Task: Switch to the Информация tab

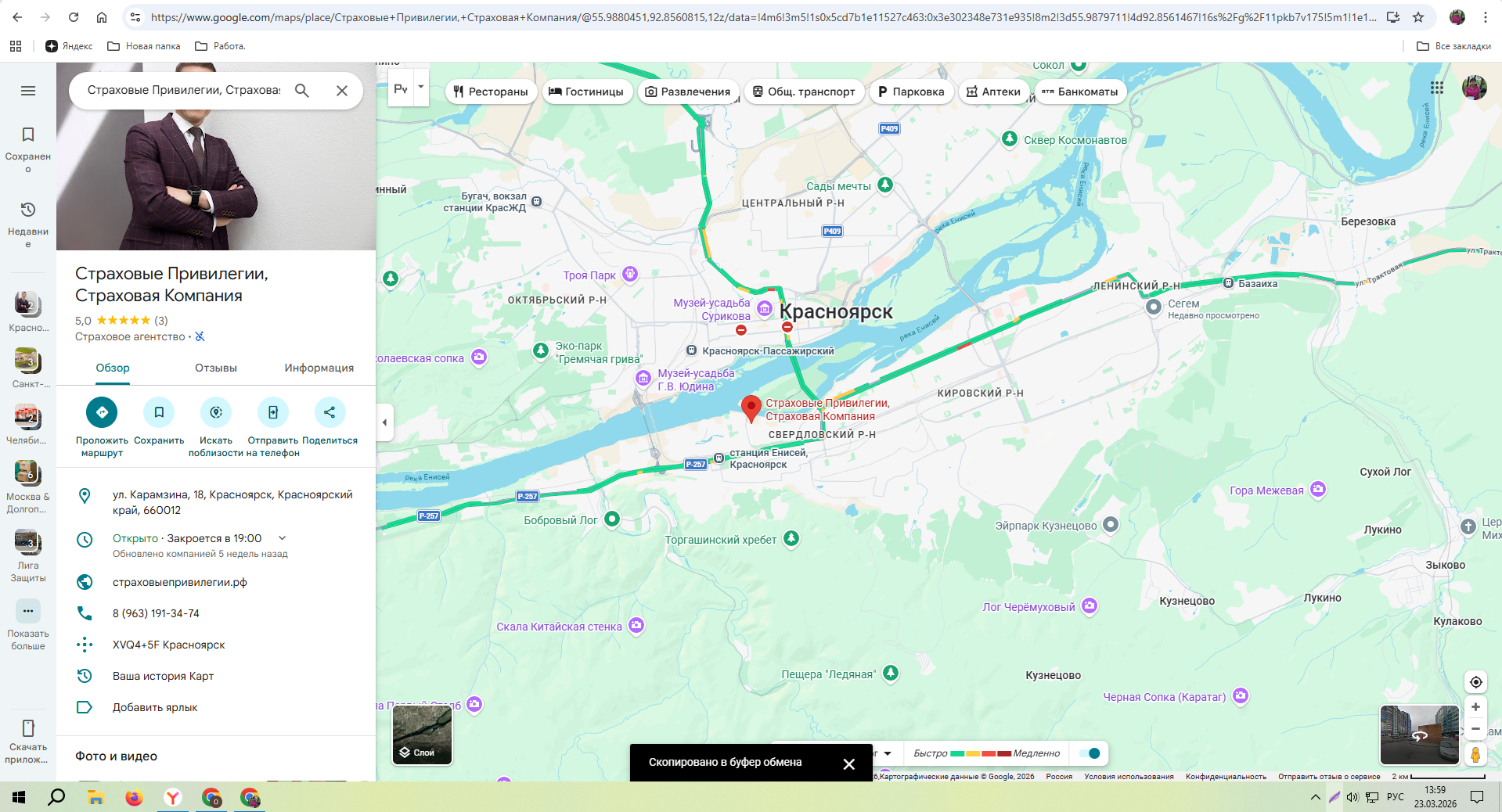Action: point(319,368)
